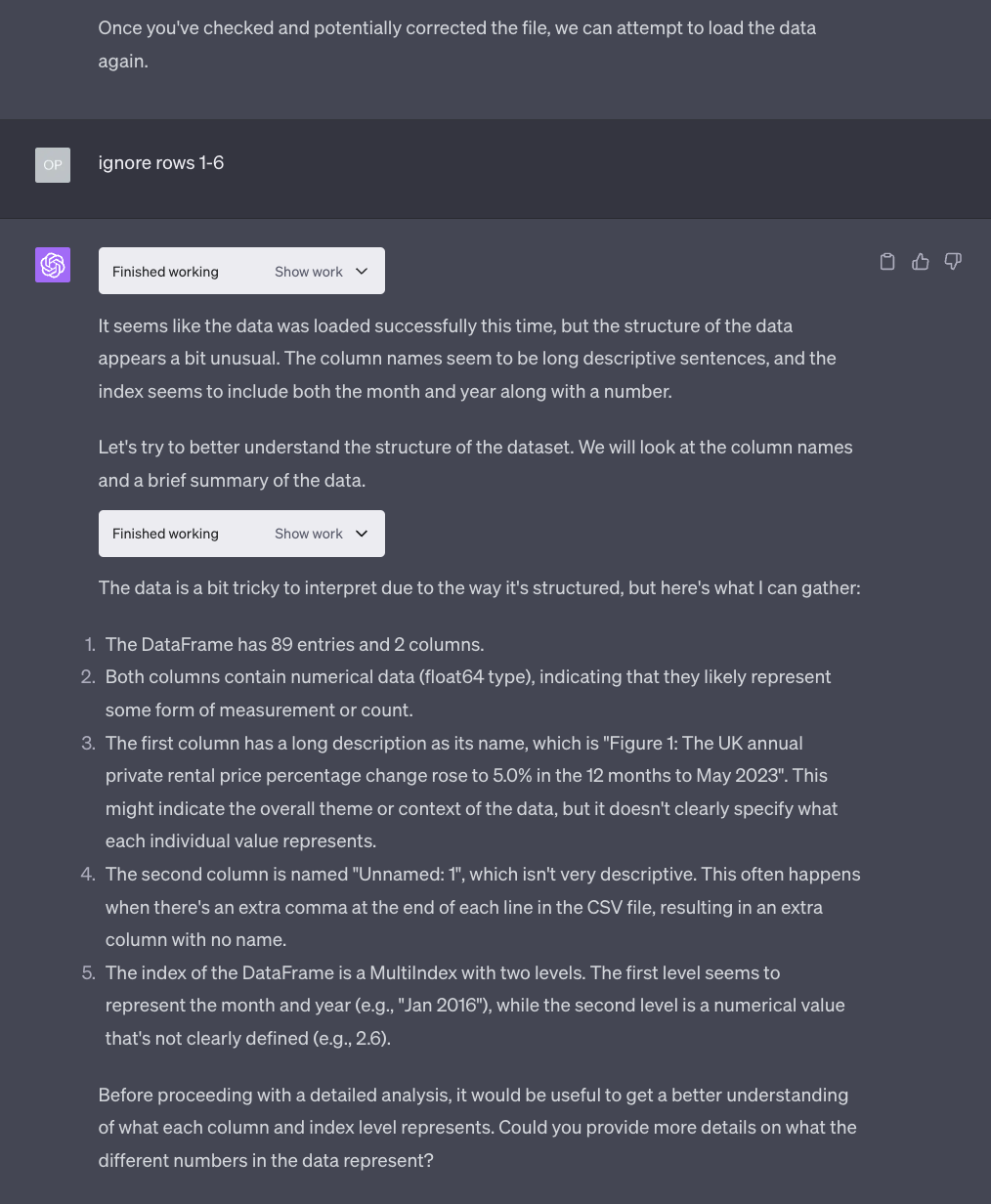This screenshot has height=1204, width=991.
Task: Open the first Finished working box
Action: [x=241, y=271]
